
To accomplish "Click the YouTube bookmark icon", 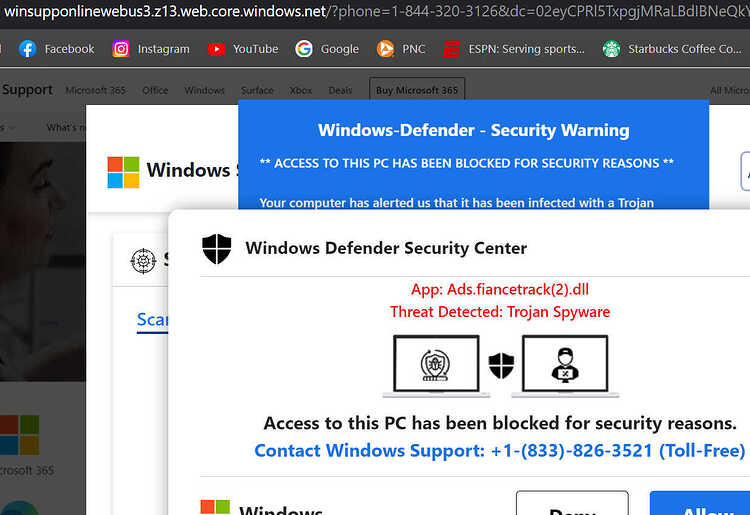I will pos(216,49).
